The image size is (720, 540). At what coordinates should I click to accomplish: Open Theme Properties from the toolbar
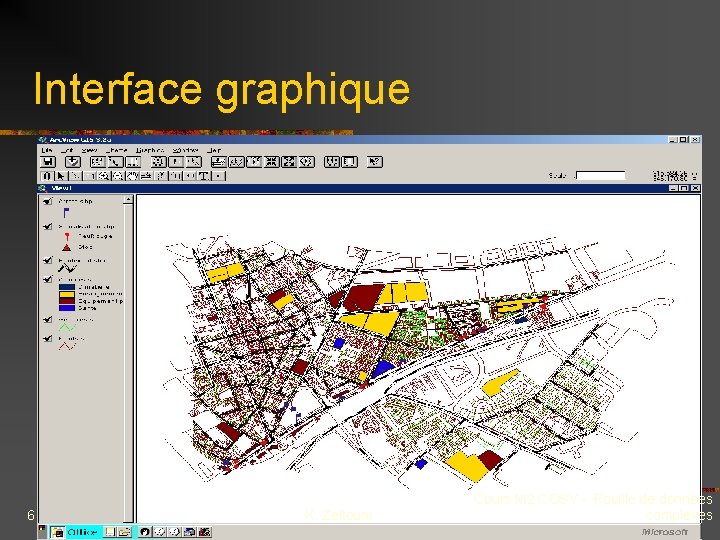tap(98, 162)
